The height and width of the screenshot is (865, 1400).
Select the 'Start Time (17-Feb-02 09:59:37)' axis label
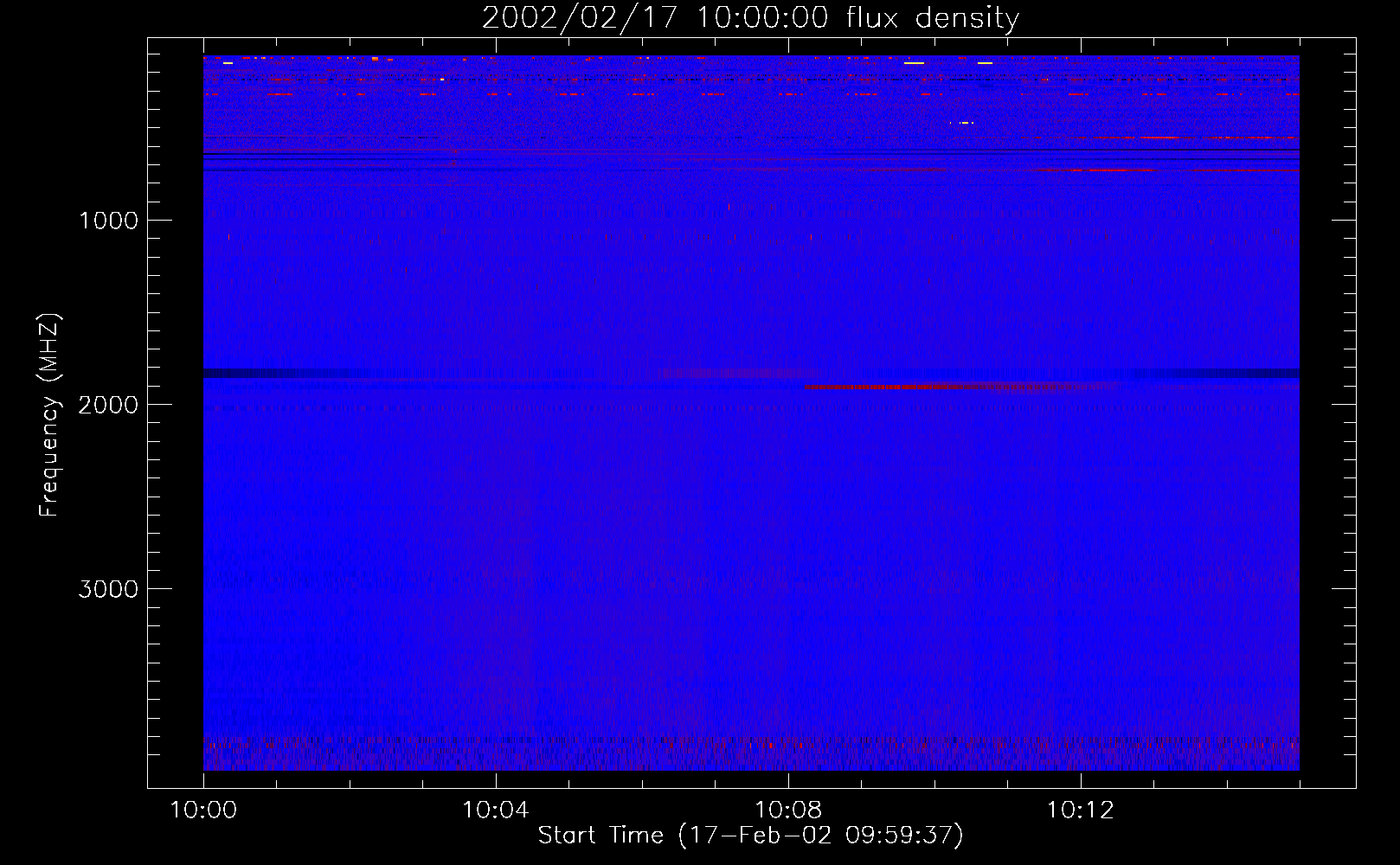(750, 836)
